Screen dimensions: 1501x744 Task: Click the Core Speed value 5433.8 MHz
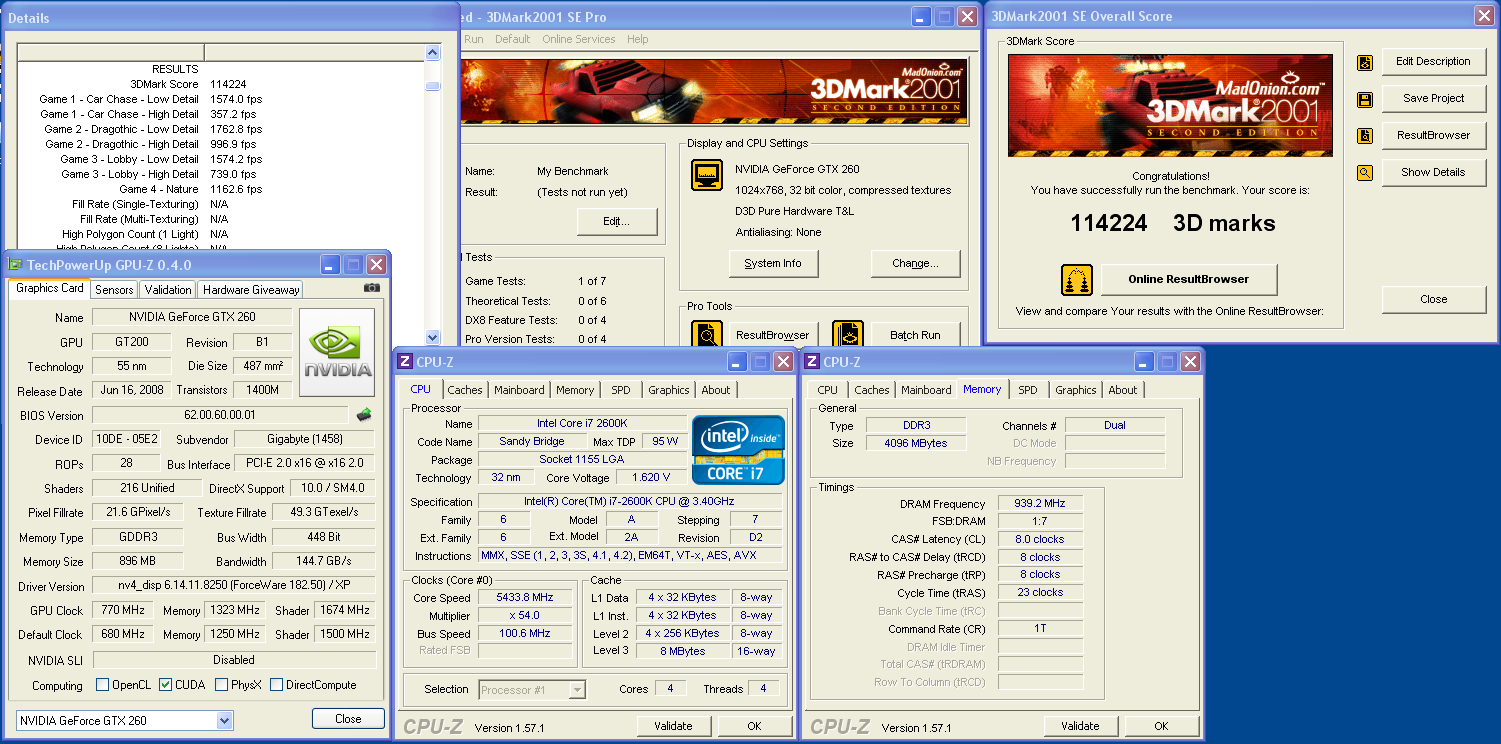pos(524,597)
